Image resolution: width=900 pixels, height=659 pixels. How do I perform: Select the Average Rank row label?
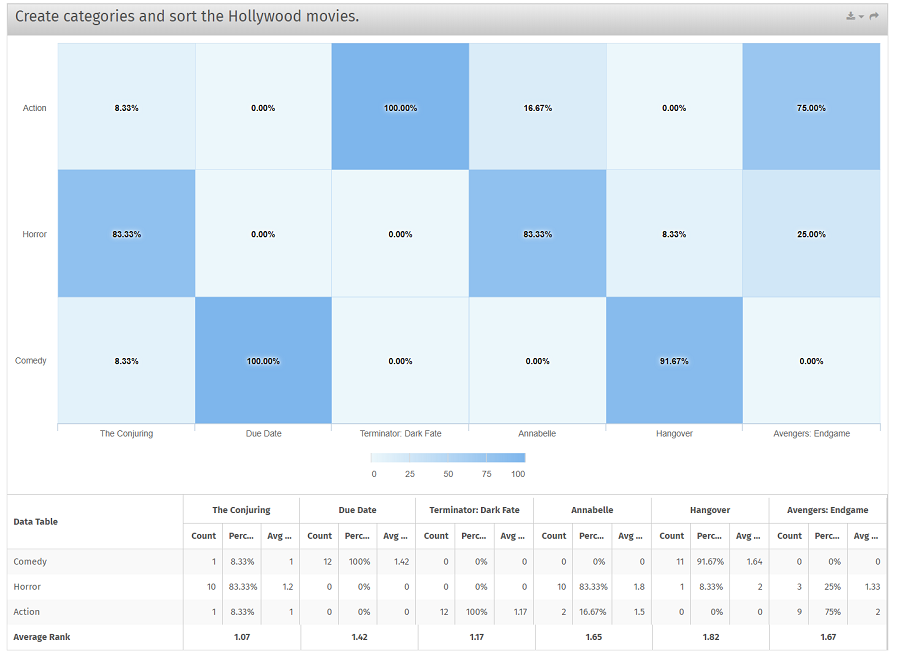tap(42, 636)
